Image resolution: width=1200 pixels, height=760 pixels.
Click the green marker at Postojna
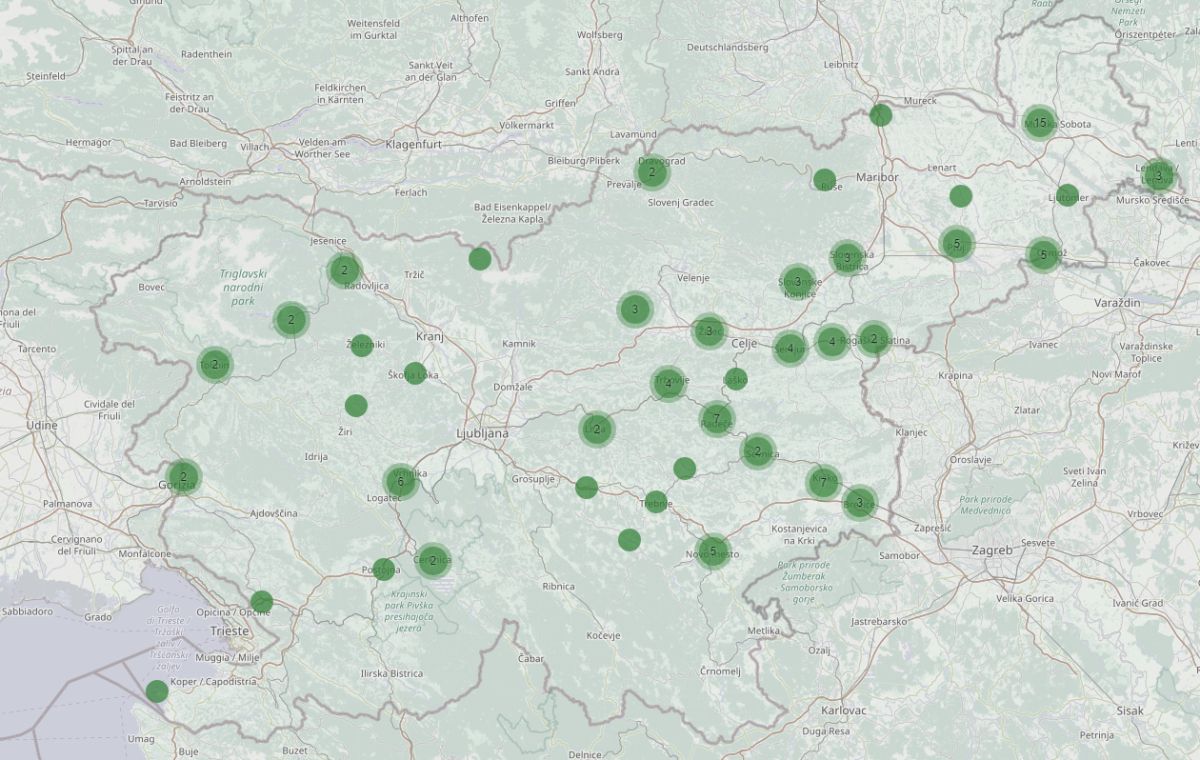tap(384, 569)
